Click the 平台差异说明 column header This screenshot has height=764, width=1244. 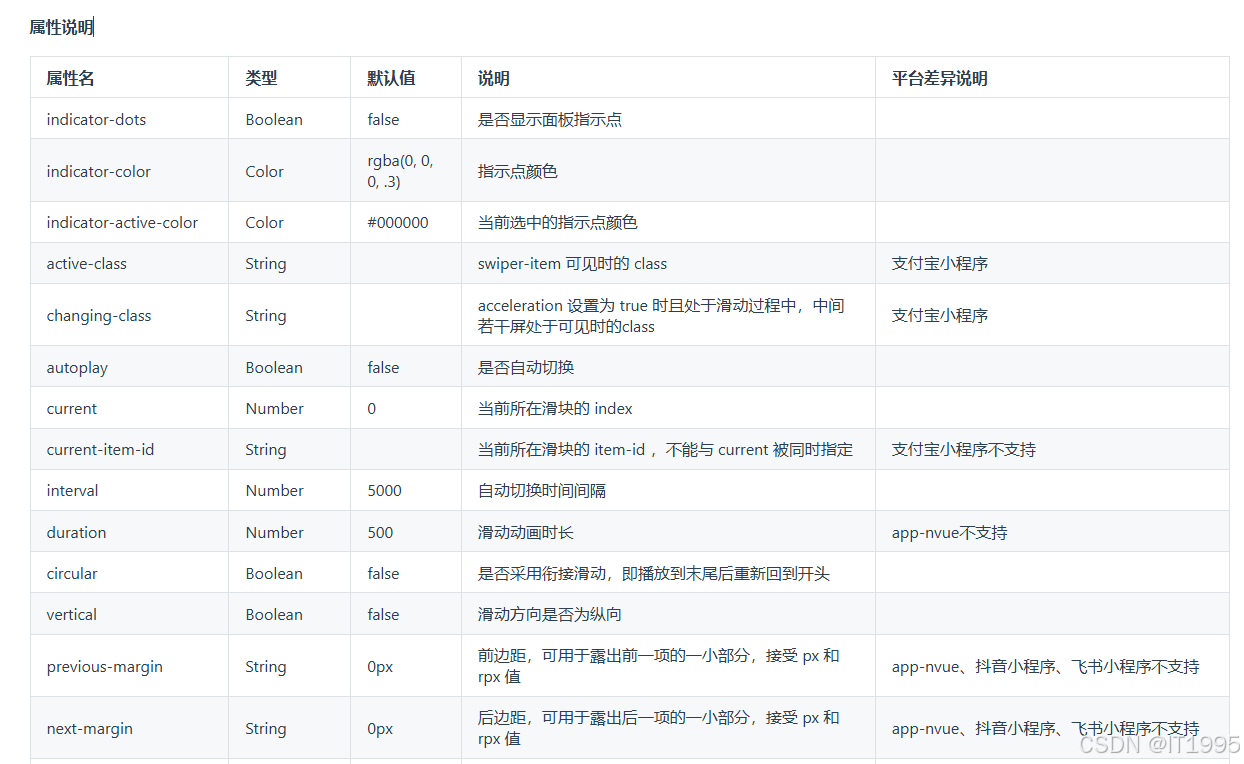[940, 78]
